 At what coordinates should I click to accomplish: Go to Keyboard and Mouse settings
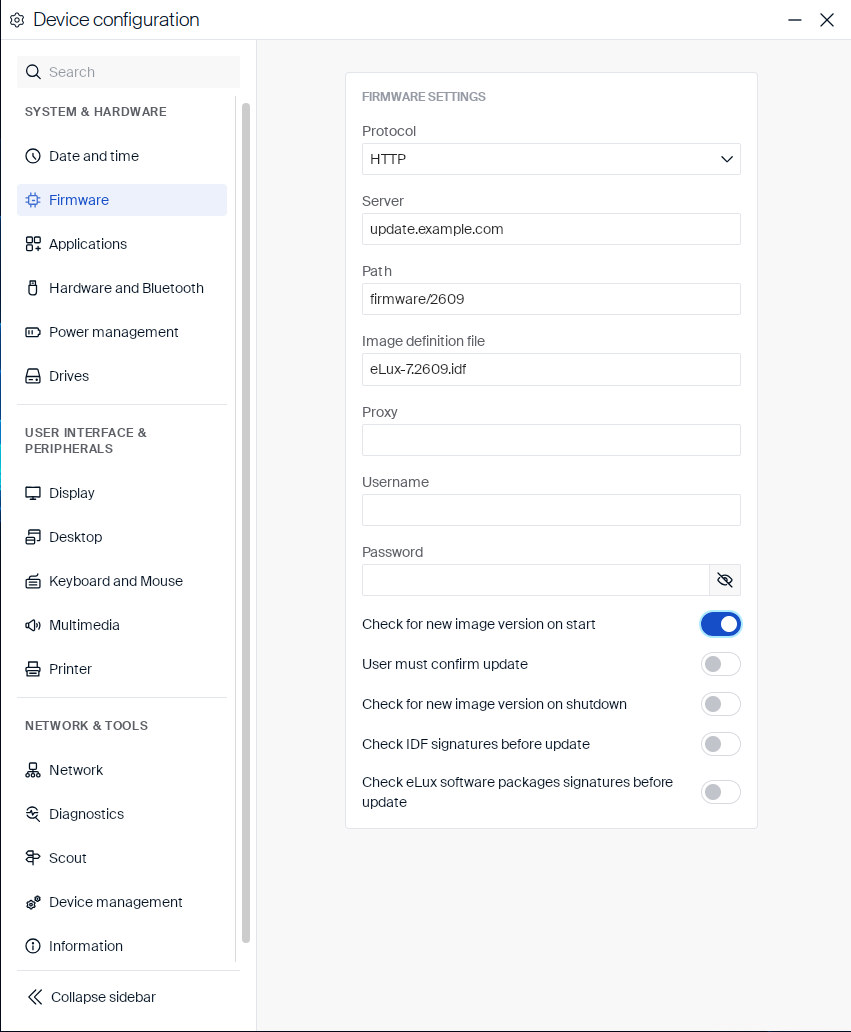(x=122, y=581)
